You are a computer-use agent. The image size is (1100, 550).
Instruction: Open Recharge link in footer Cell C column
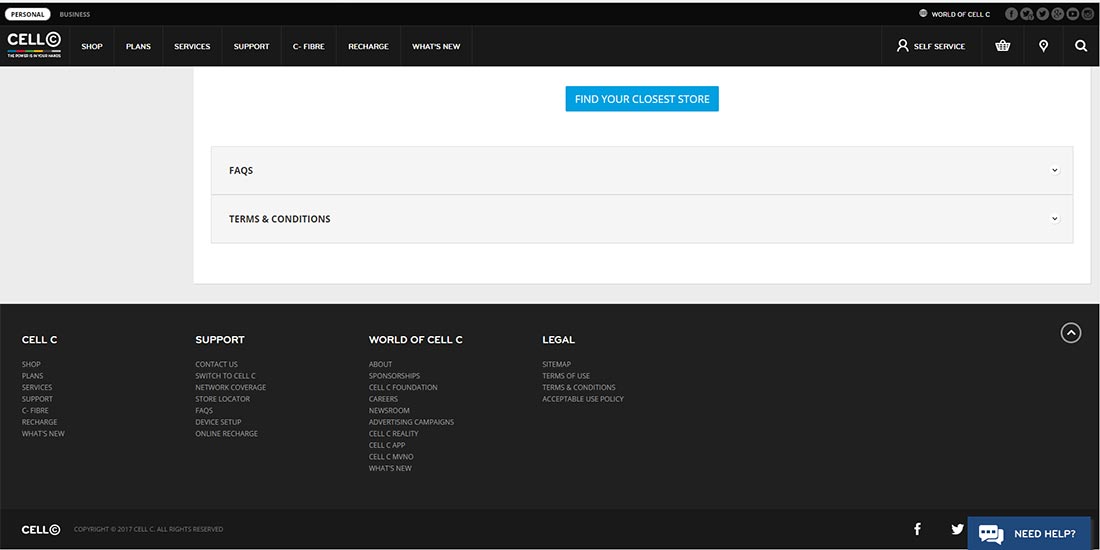click(39, 422)
